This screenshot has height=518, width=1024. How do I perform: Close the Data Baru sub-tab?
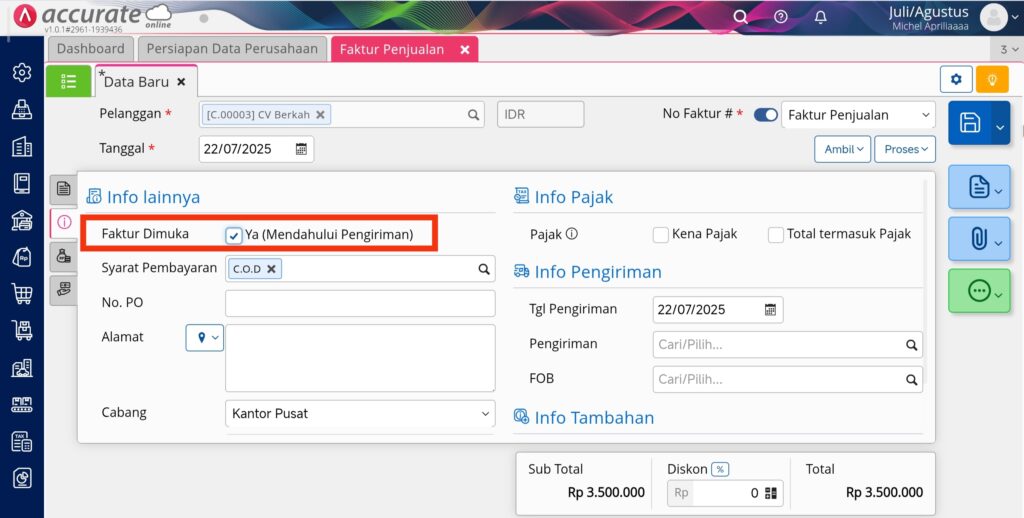pos(181,82)
